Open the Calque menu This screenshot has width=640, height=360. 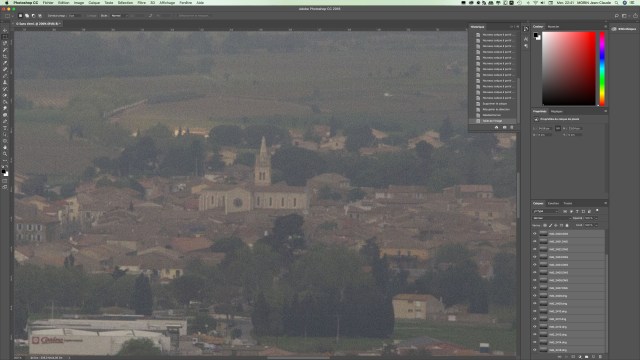94,2
